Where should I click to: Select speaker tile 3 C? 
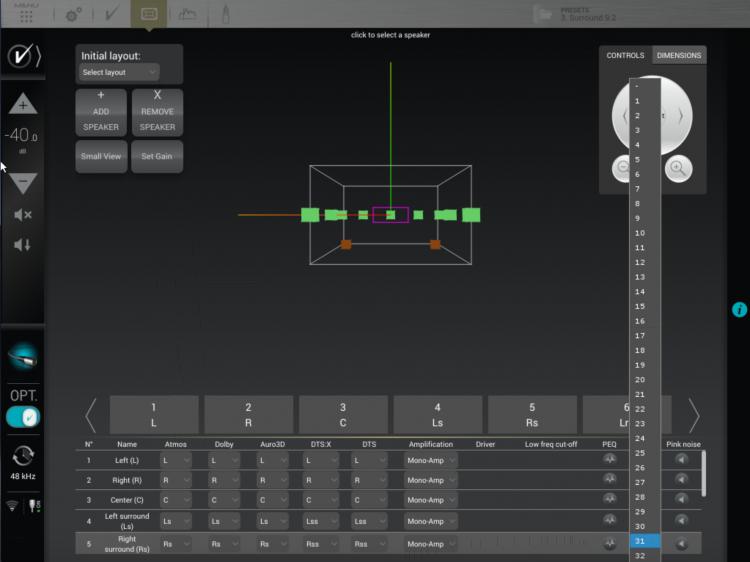[x=343, y=415]
